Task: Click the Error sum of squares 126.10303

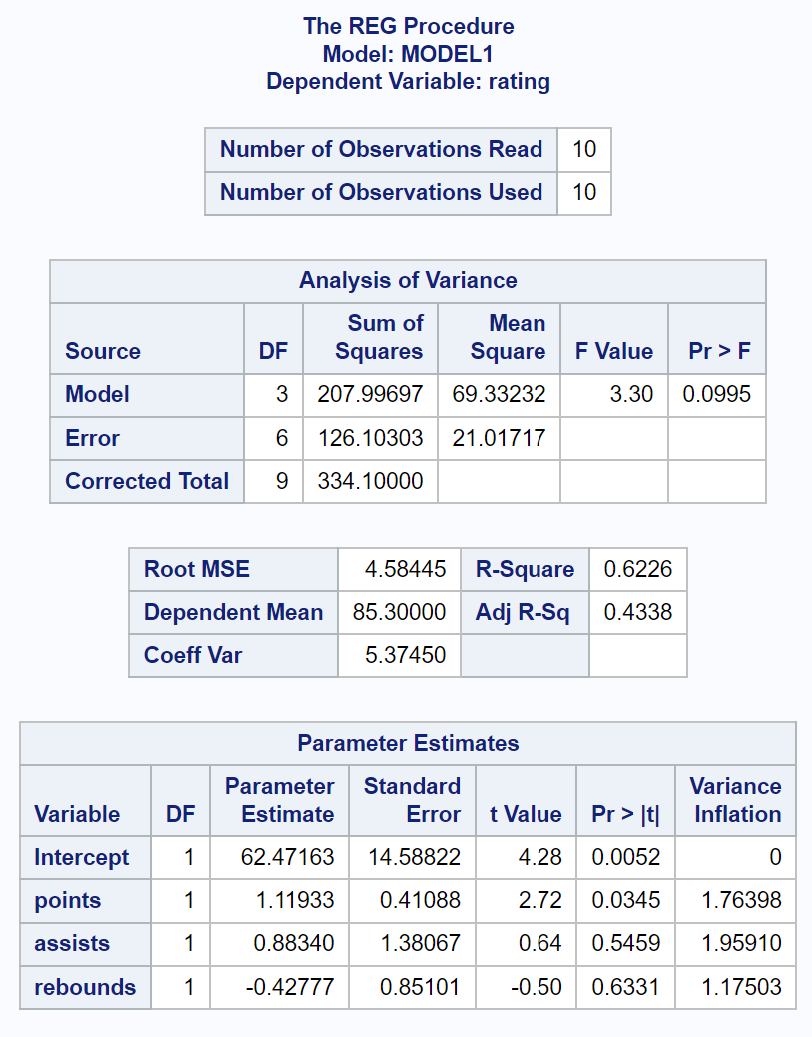Action: (x=370, y=438)
